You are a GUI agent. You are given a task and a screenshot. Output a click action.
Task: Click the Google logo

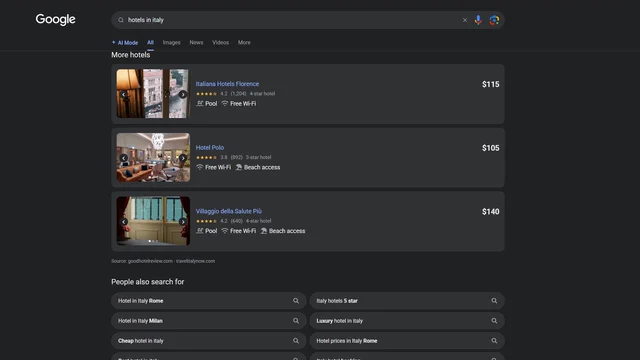(55, 19)
